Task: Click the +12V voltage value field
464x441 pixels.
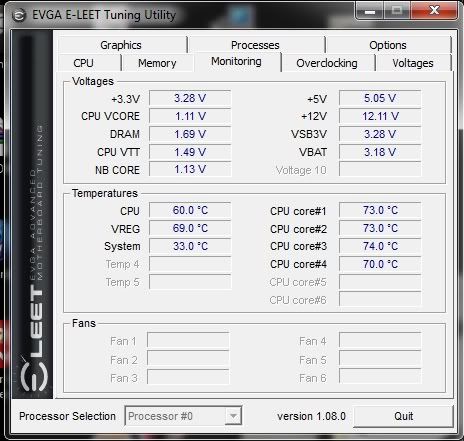Action: [x=380, y=116]
